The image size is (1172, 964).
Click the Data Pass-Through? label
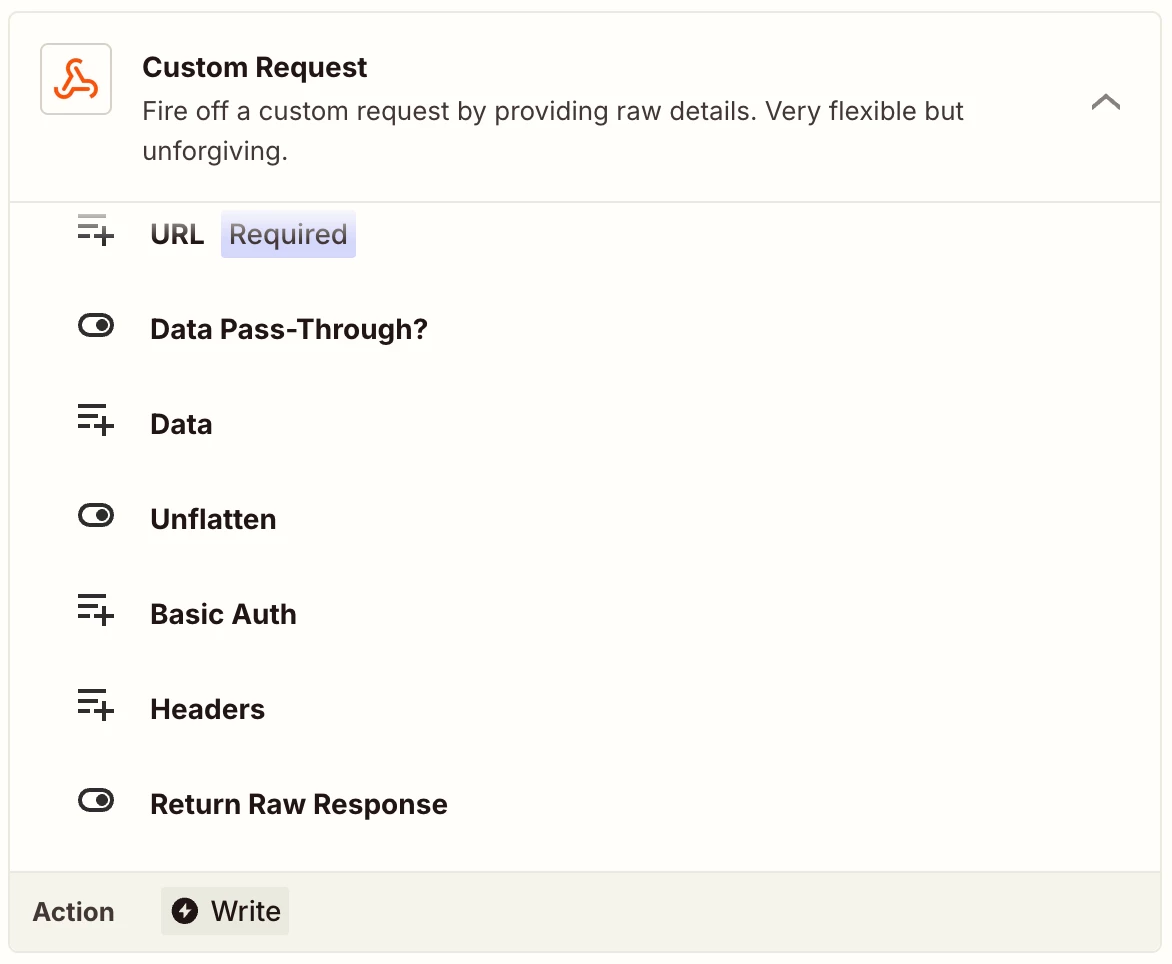point(289,330)
